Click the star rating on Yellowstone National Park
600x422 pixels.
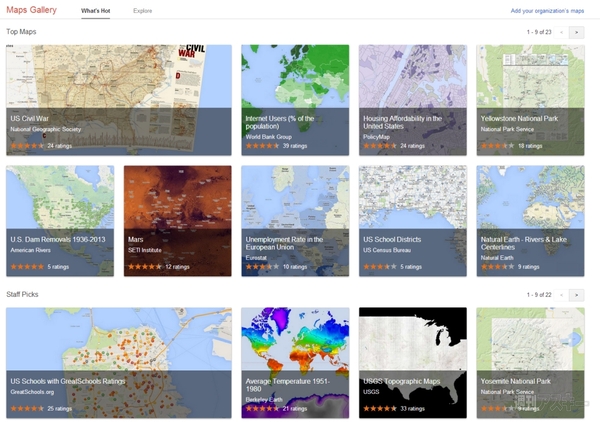497,146
